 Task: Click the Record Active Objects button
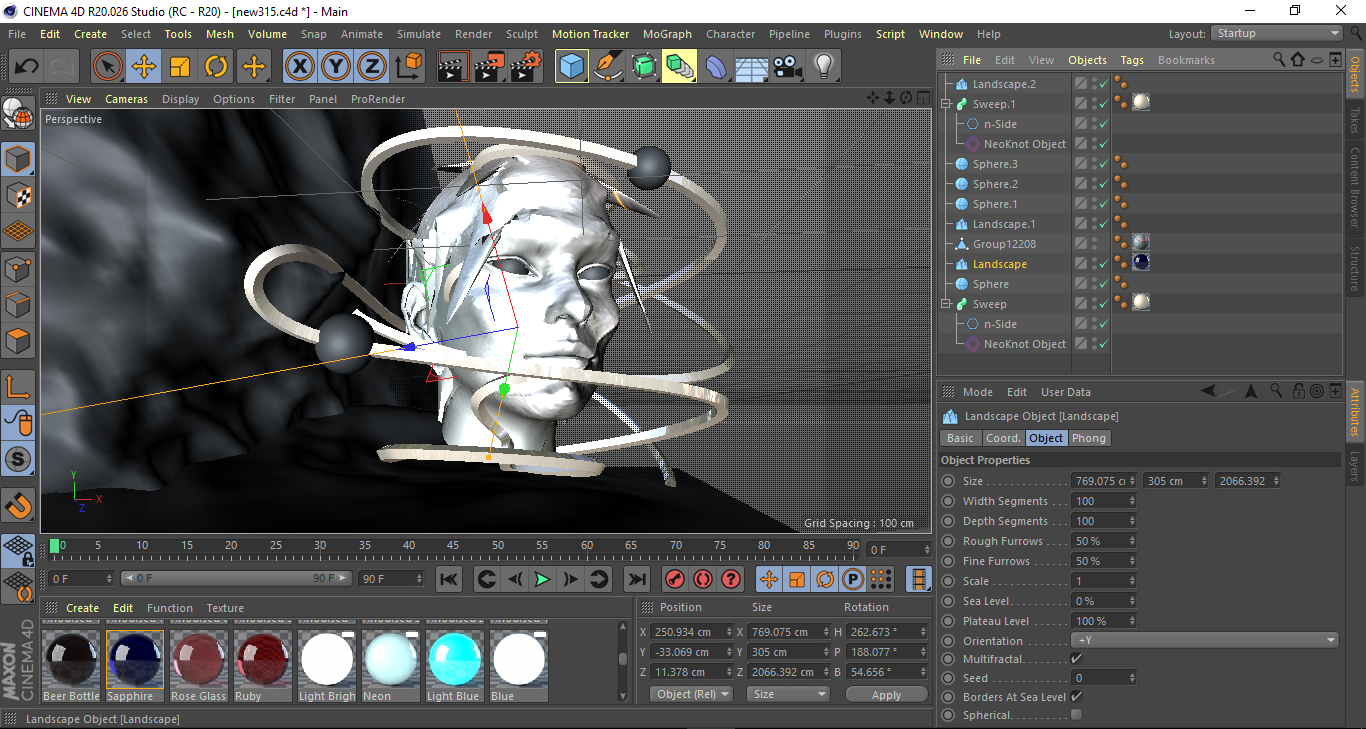[675, 579]
